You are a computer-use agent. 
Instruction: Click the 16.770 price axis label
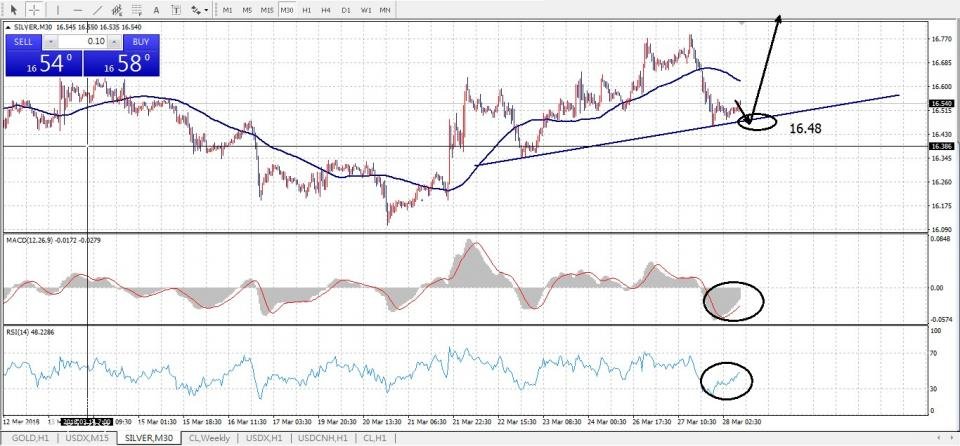tap(940, 39)
